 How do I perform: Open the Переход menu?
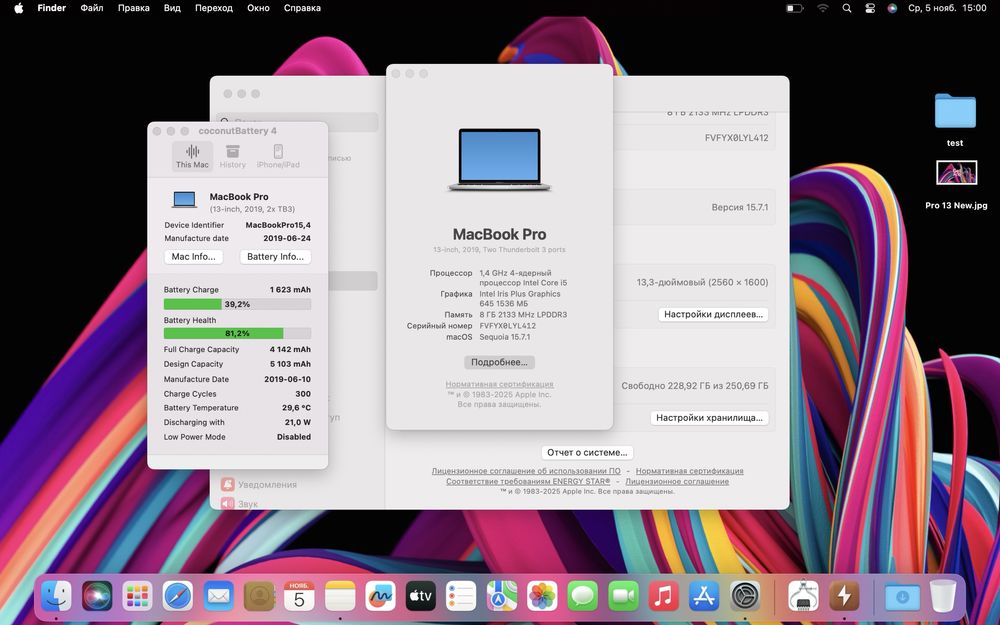(x=214, y=8)
